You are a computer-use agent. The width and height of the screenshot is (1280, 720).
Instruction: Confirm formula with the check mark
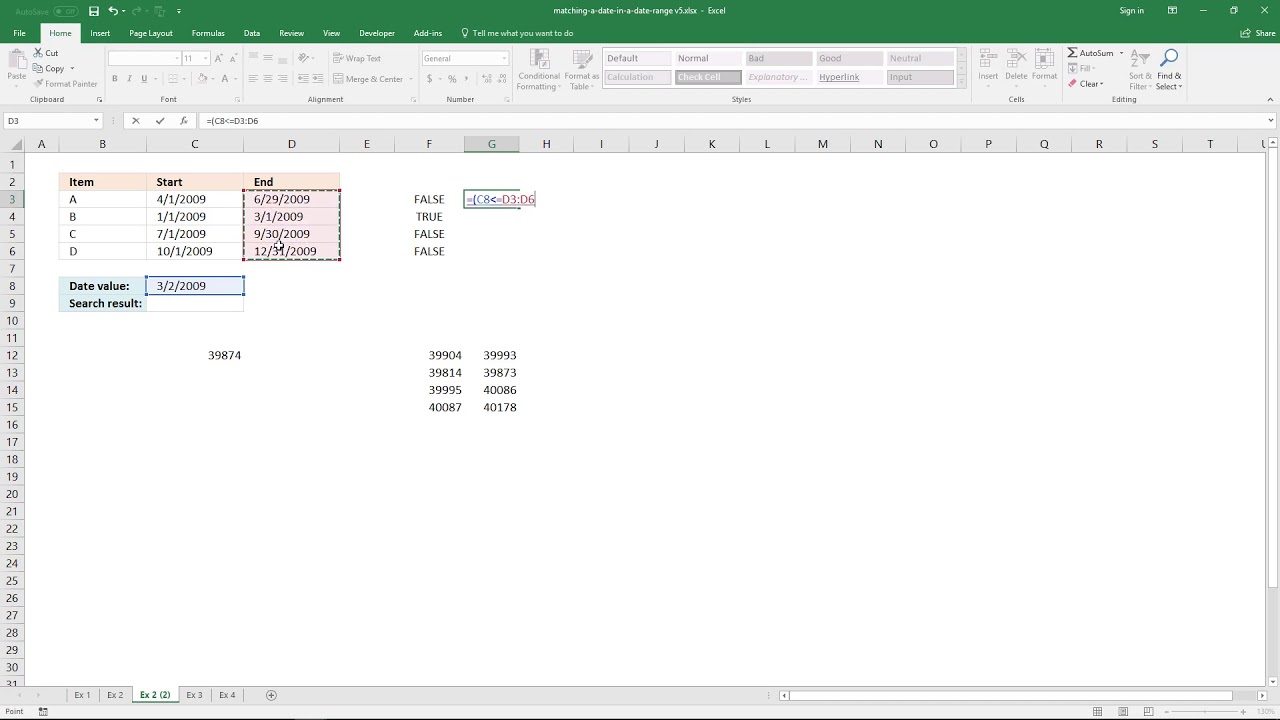(159, 121)
